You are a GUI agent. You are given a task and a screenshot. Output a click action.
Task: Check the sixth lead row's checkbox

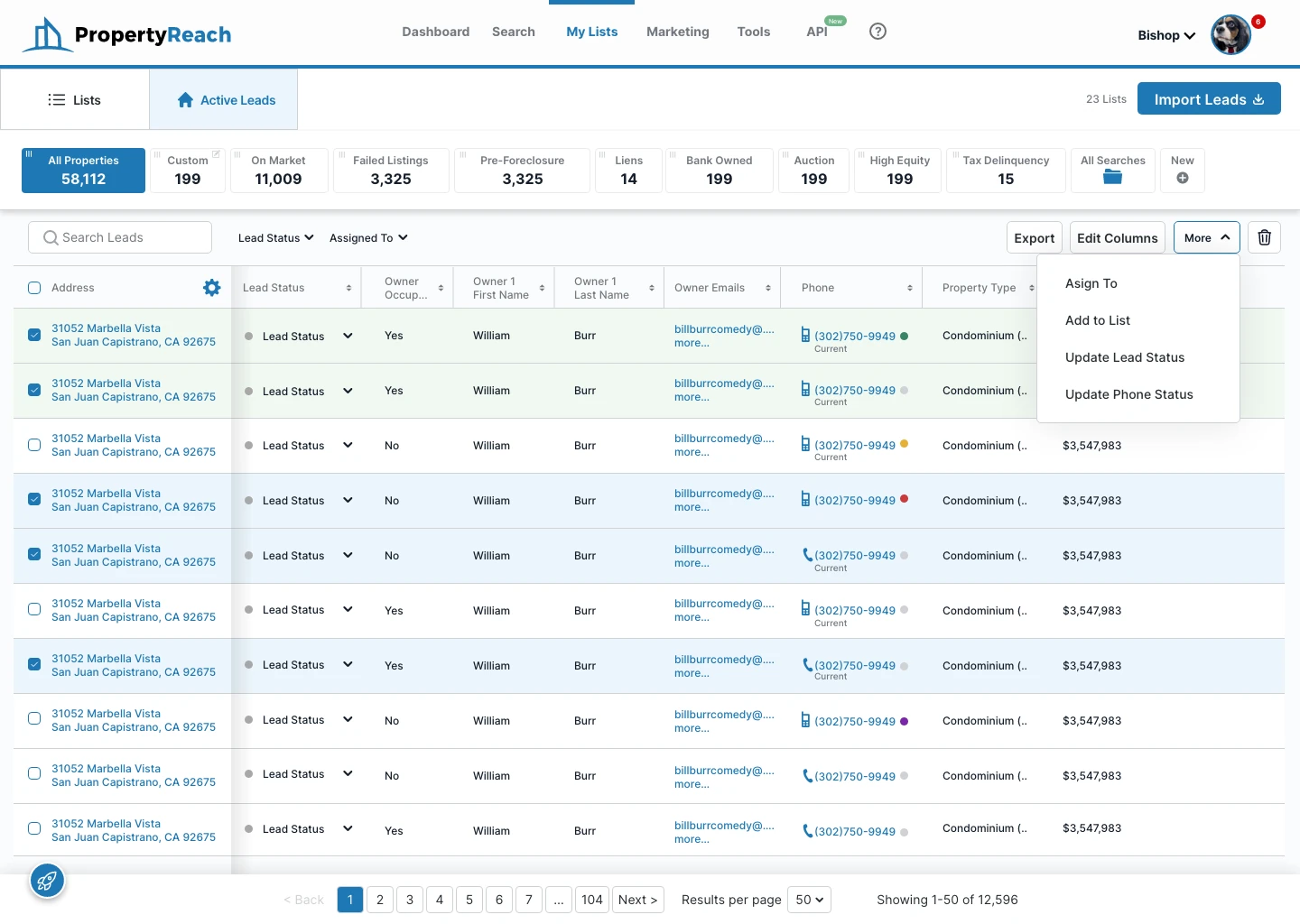coord(34,609)
